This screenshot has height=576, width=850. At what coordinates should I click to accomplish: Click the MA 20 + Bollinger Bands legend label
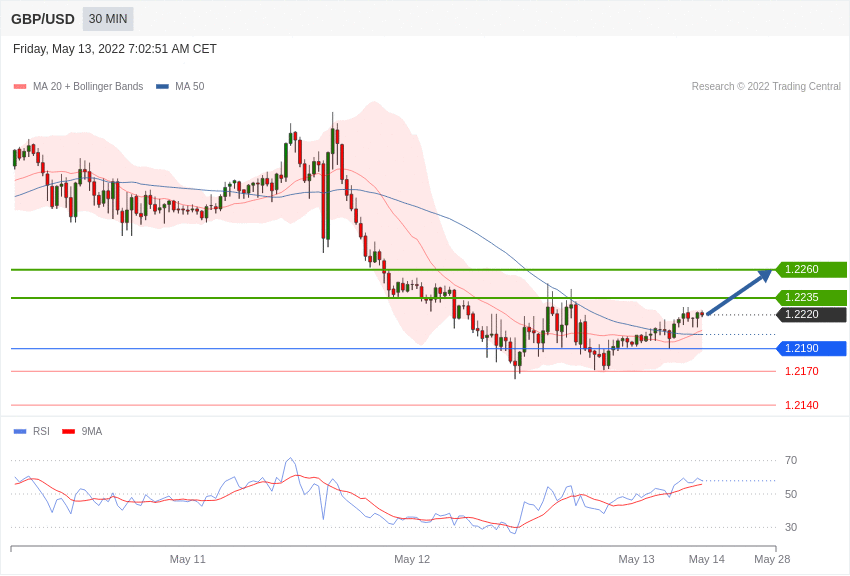88,86
